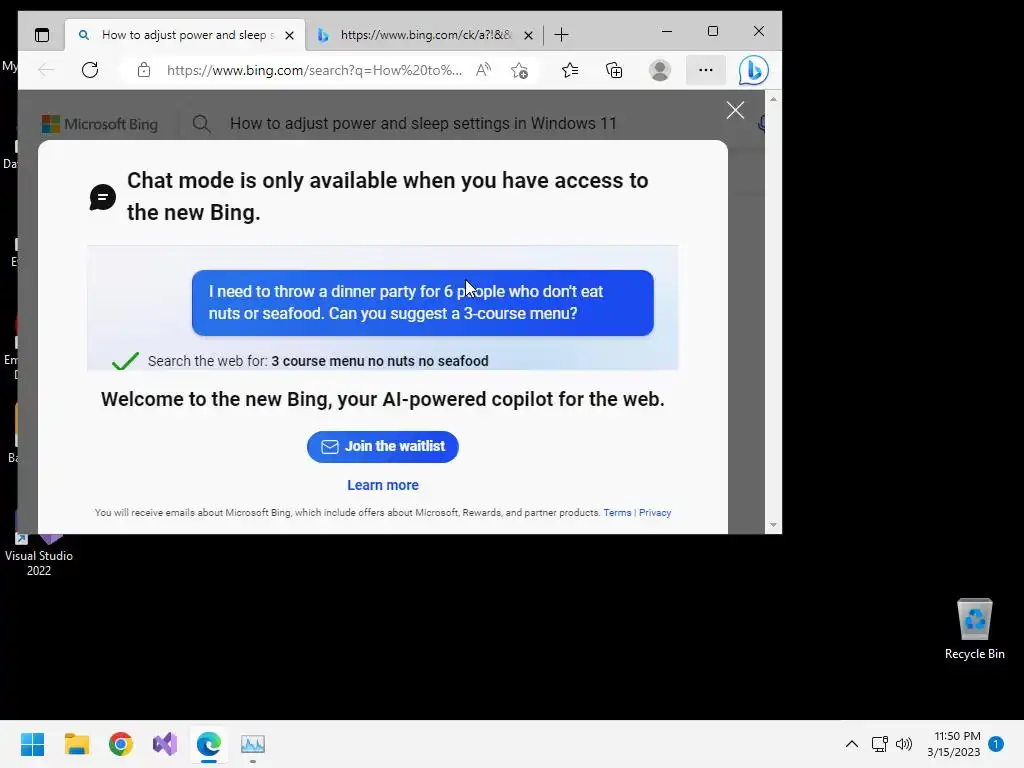Viewport: 1024px width, 768px height.
Task: Click the address bar URL
Action: pos(314,70)
